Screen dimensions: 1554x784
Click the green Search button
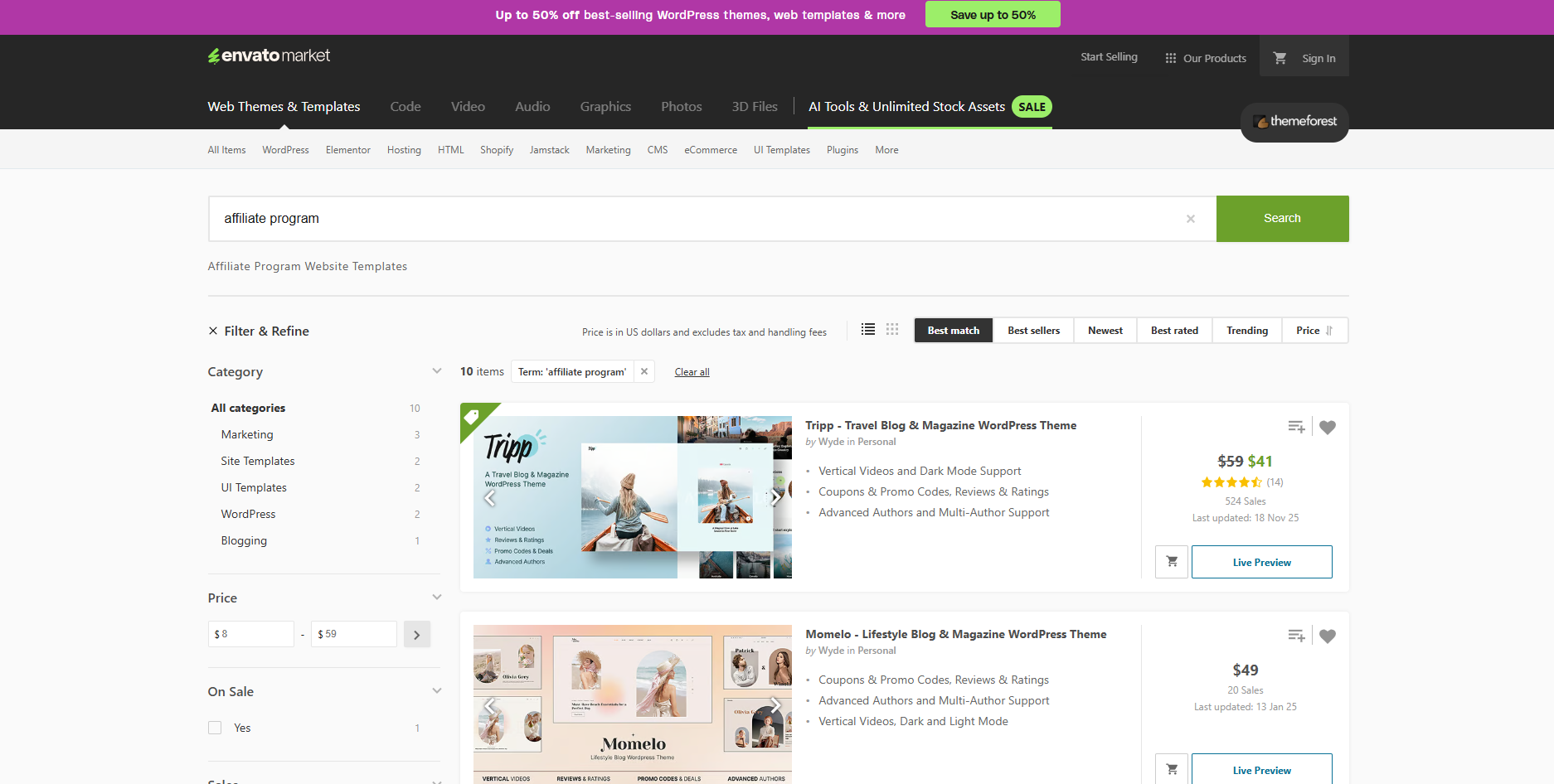1281,219
